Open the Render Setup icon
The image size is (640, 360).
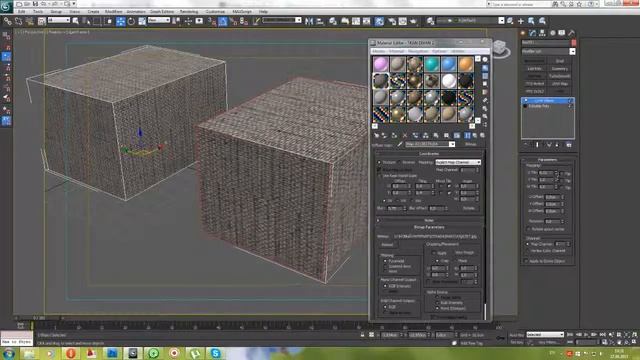click(x=391, y=21)
